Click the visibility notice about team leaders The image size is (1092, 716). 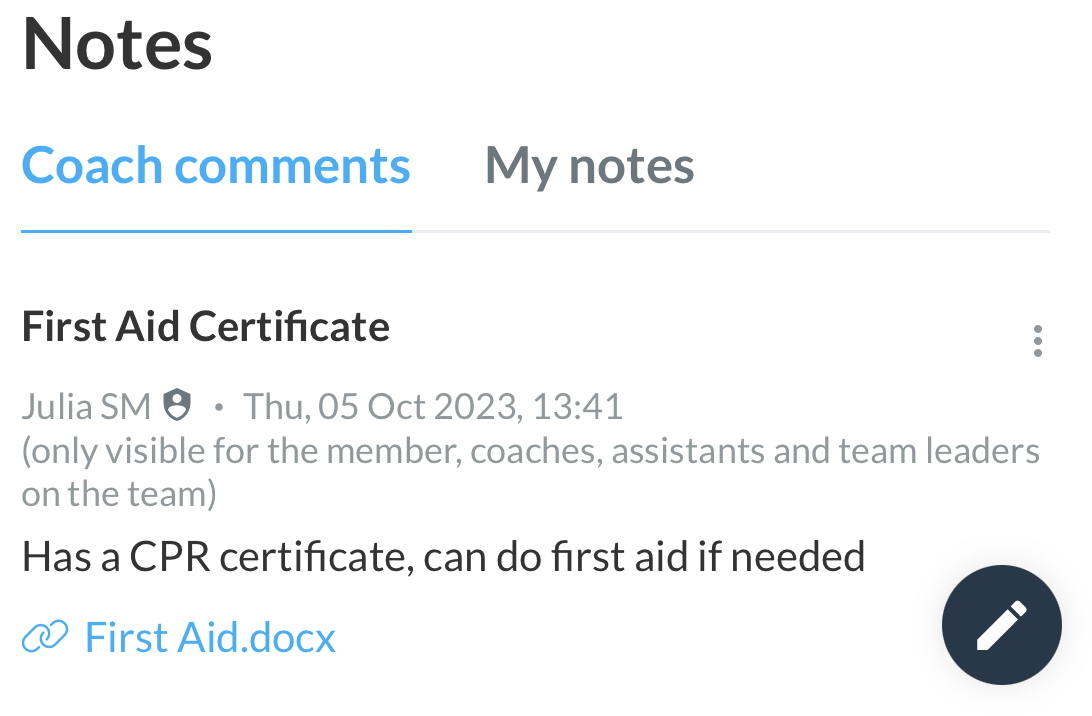pyautogui.click(x=531, y=472)
